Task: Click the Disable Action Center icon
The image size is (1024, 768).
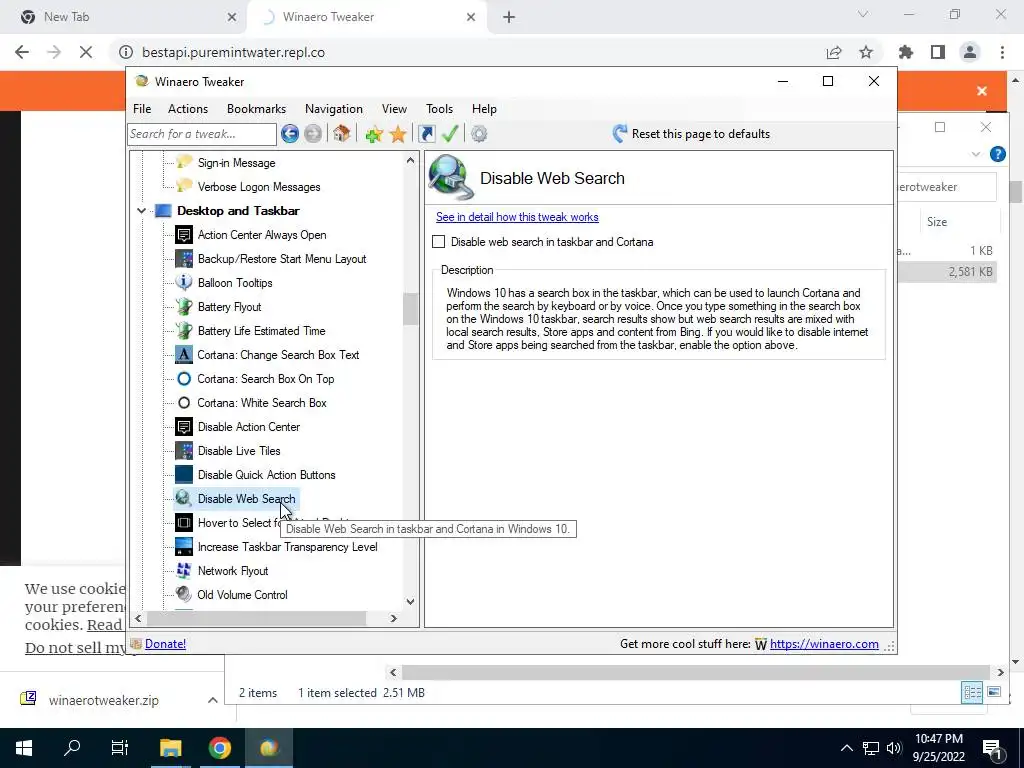Action: coord(184,426)
